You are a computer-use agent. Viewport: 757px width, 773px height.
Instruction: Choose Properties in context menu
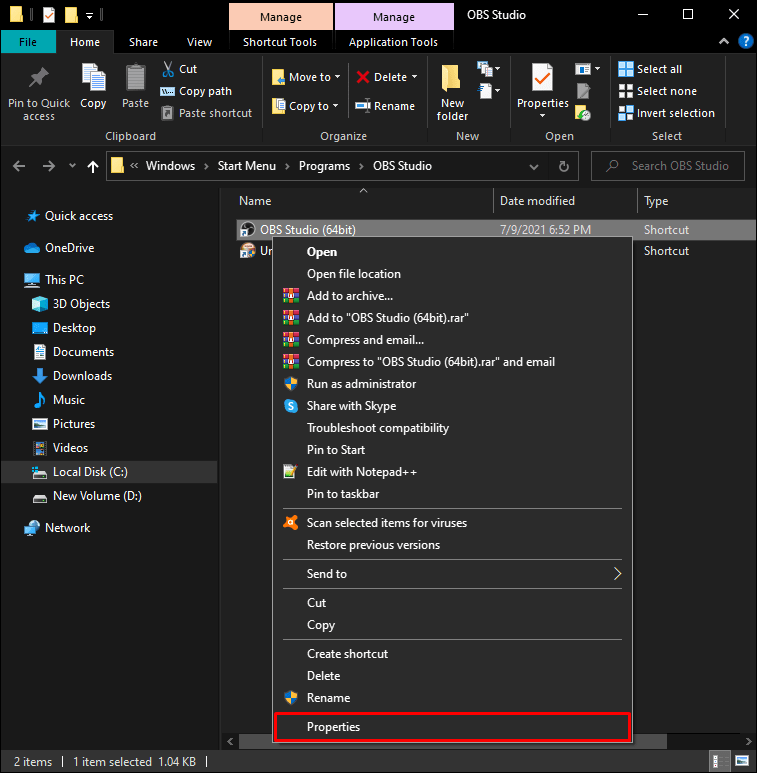click(452, 727)
